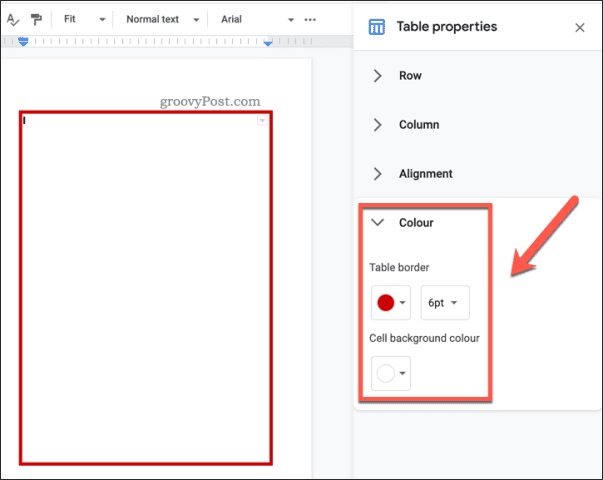Open the 6pt border width dropdown
Screen dimensions: 603x480
(445, 303)
